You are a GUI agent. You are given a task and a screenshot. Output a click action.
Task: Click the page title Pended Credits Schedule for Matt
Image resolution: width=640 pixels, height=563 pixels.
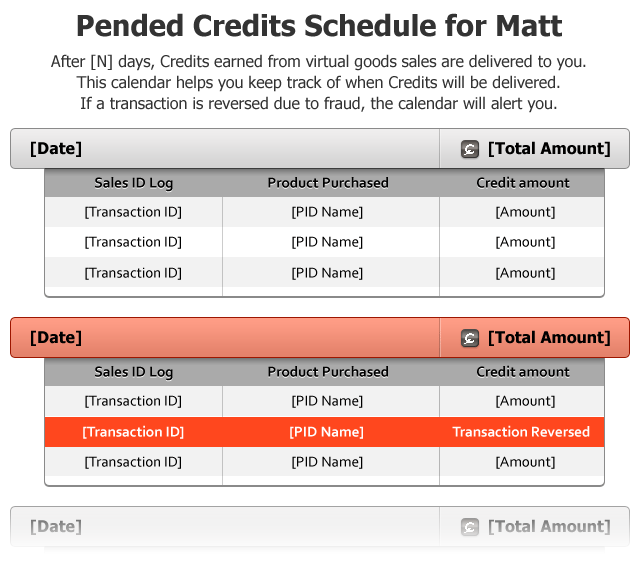click(319, 26)
